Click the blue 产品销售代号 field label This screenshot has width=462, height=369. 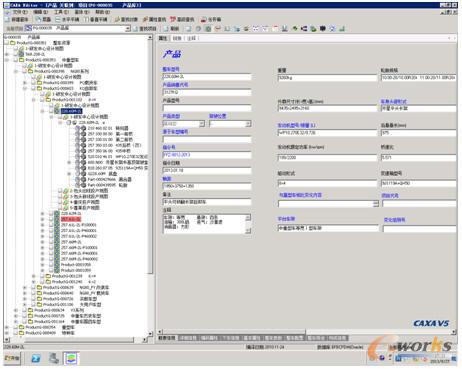click(175, 85)
